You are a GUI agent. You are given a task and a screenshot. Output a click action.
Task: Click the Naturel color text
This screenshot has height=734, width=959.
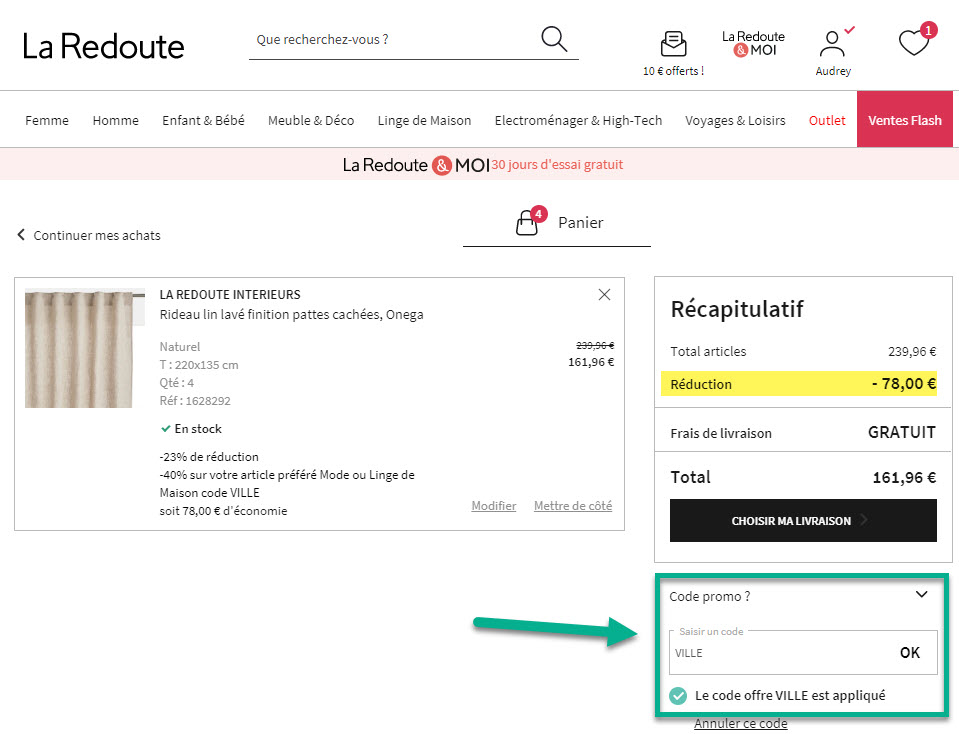(x=180, y=347)
